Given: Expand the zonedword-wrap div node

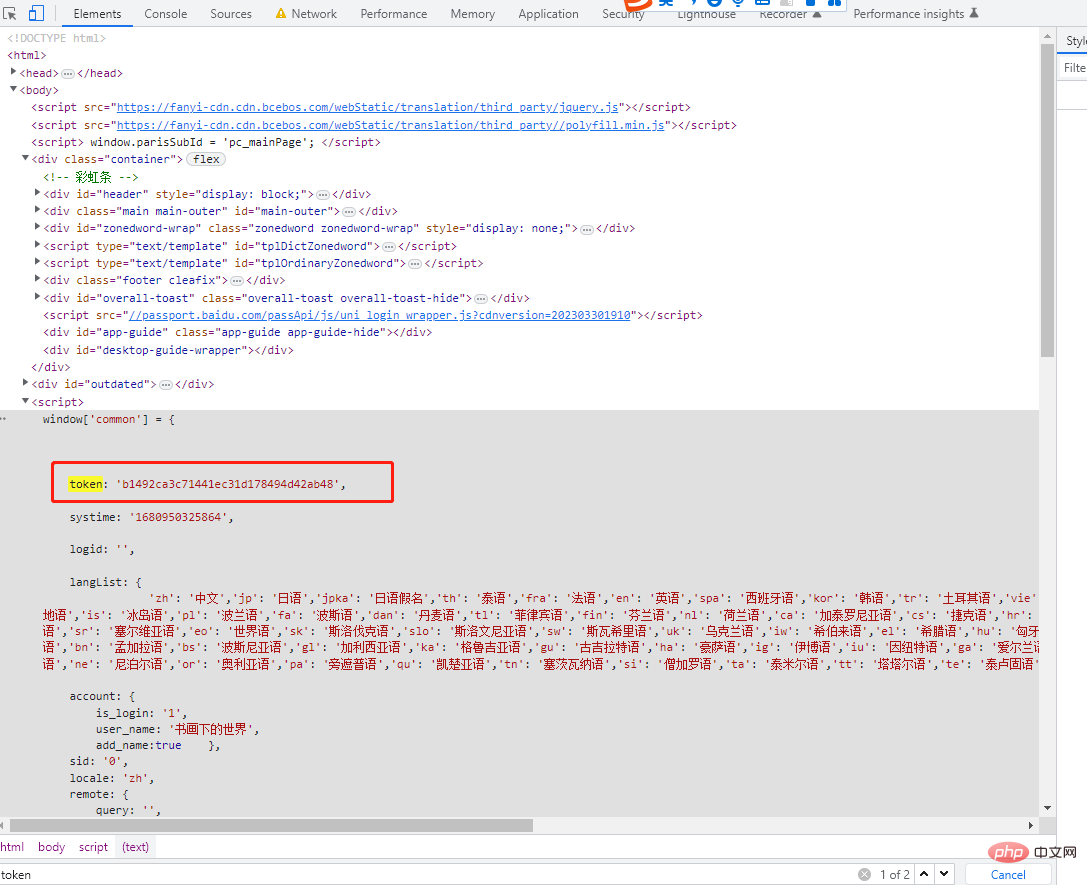Looking at the screenshot, I should [37, 227].
